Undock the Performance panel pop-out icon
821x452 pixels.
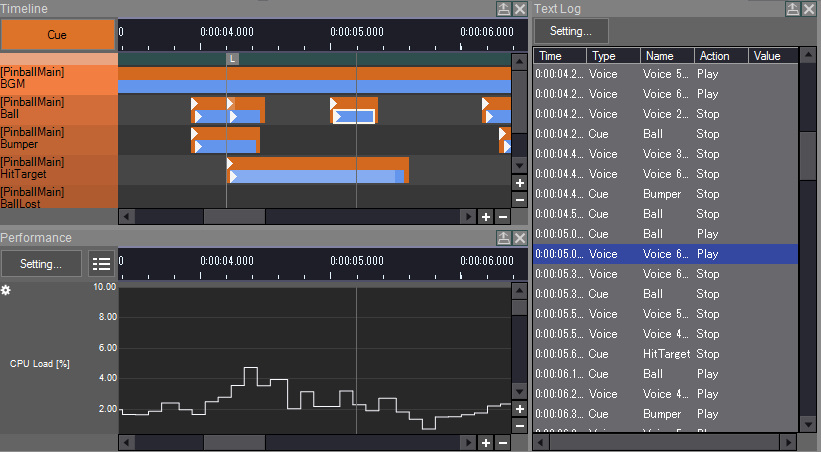point(503,238)
